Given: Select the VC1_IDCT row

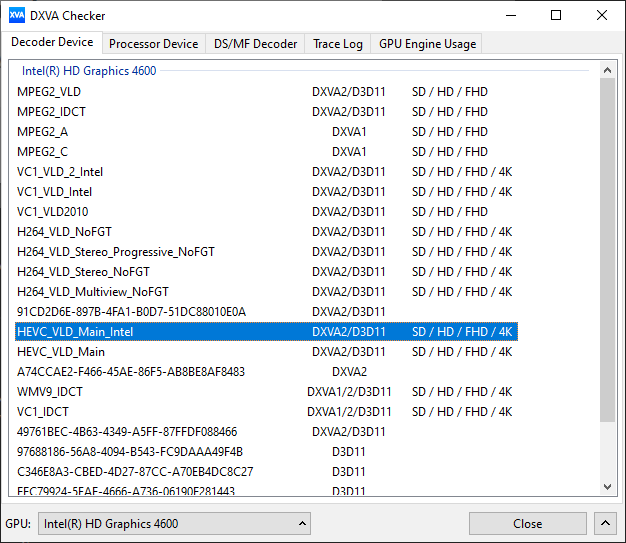Looking at the screenshot, I should click(x=266, y=412).
